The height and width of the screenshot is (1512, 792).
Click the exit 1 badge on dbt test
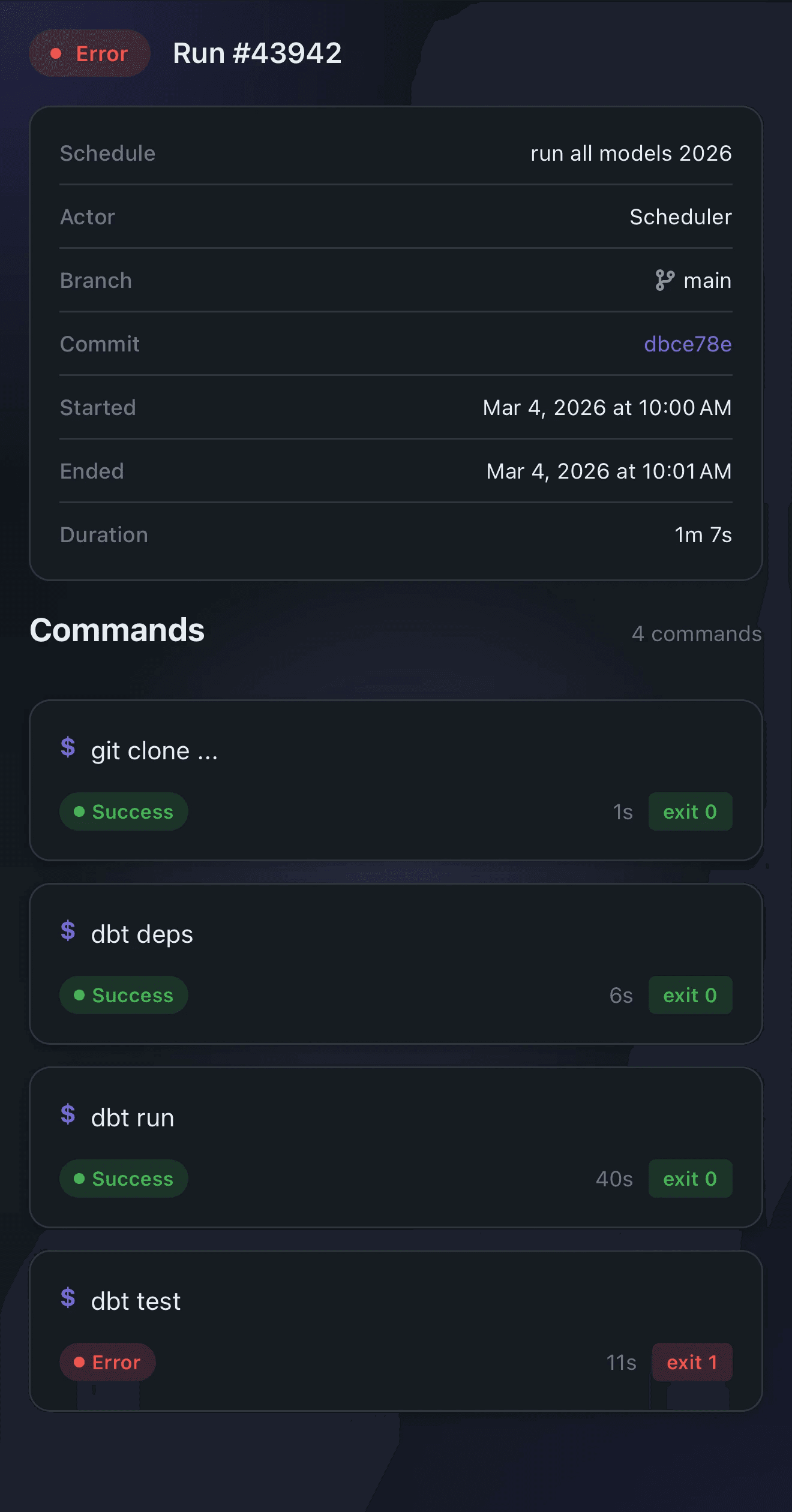pyautogui.click(x=692, y=1362)
